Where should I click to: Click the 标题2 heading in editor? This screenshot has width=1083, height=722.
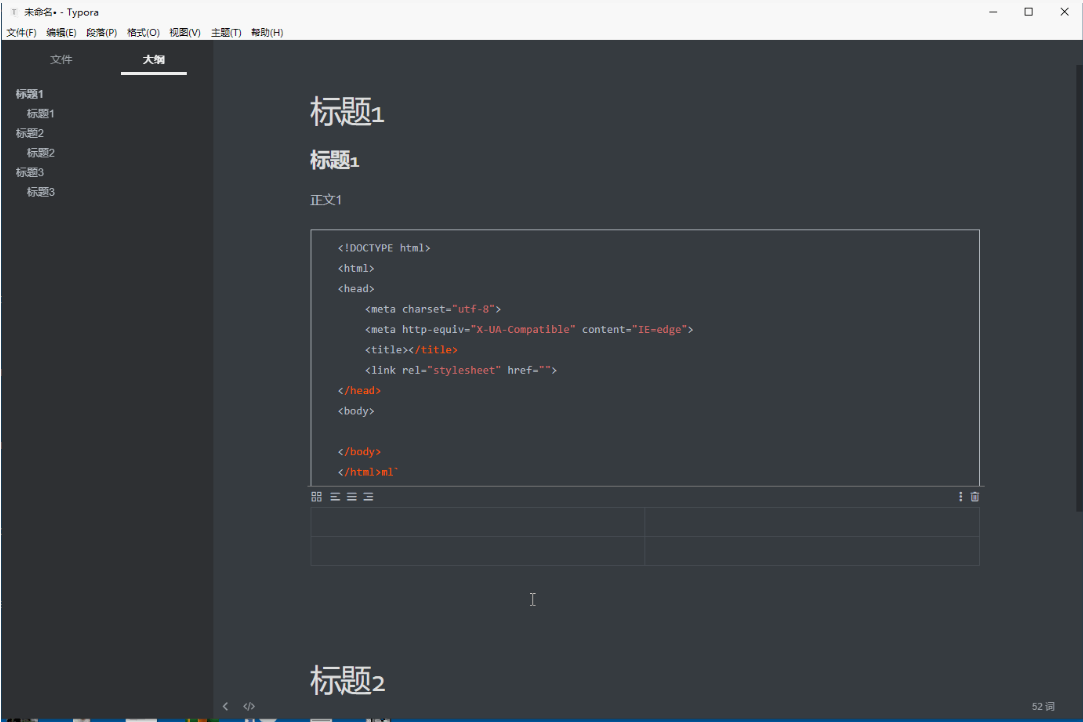[347, 681]
